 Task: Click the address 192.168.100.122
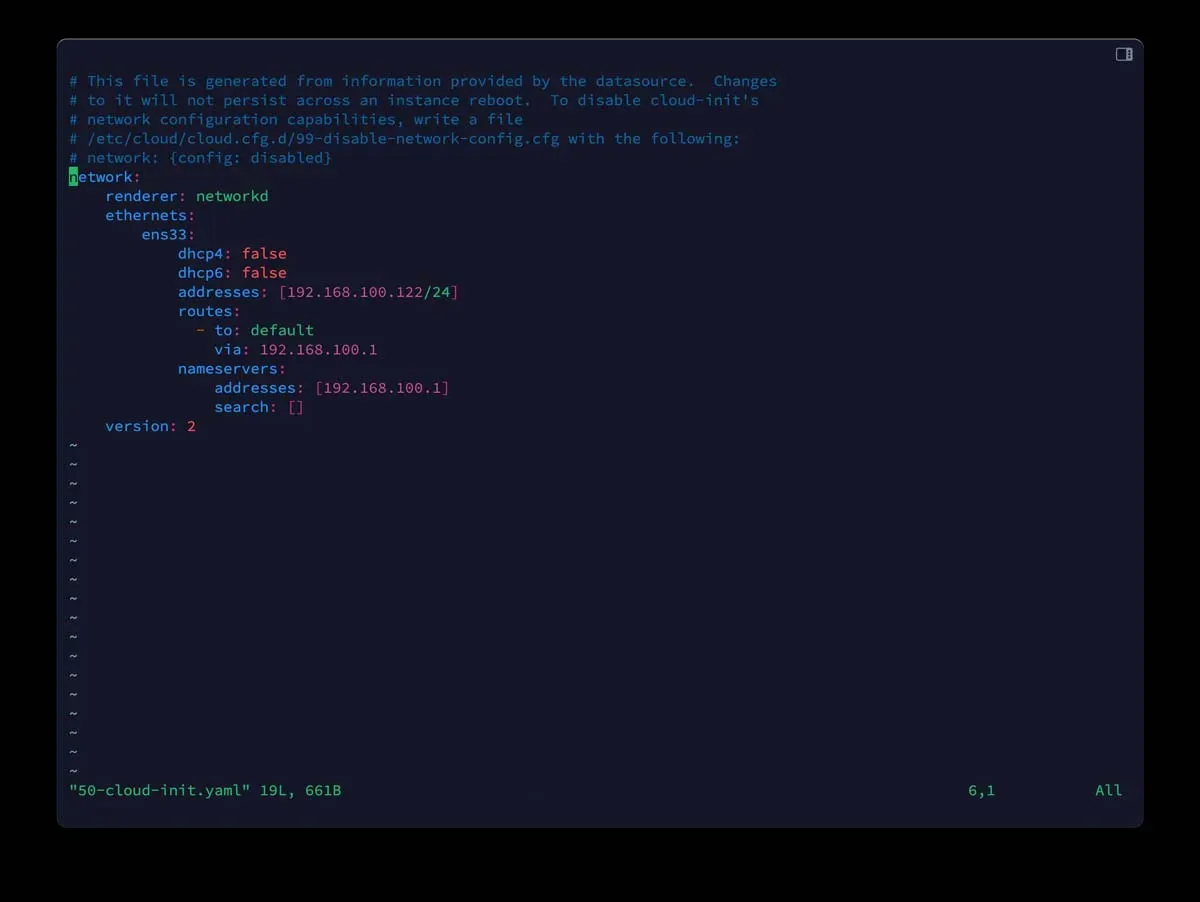click(x=355, y=292)
